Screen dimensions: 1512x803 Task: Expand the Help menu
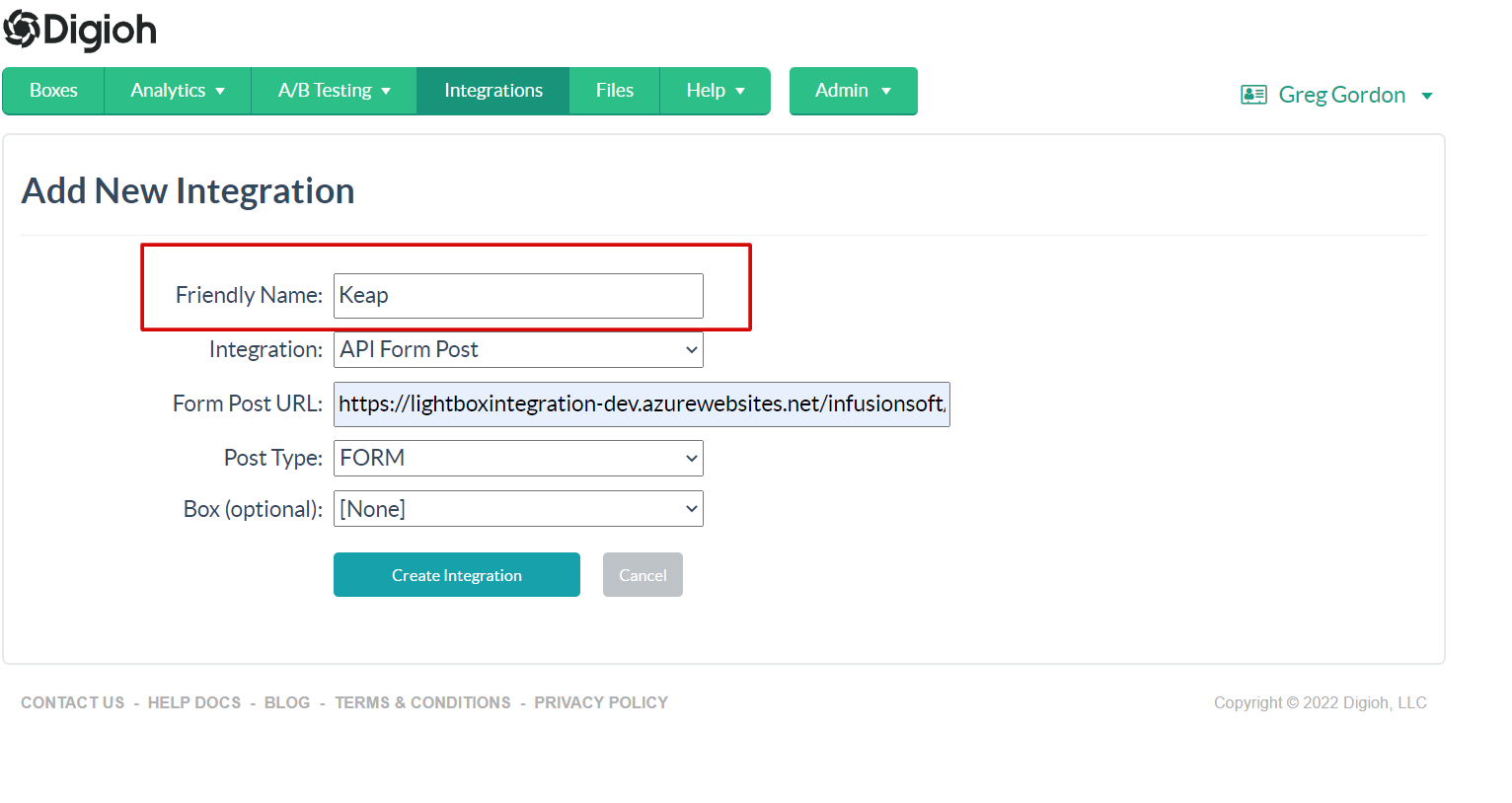(x=716, y=91)
